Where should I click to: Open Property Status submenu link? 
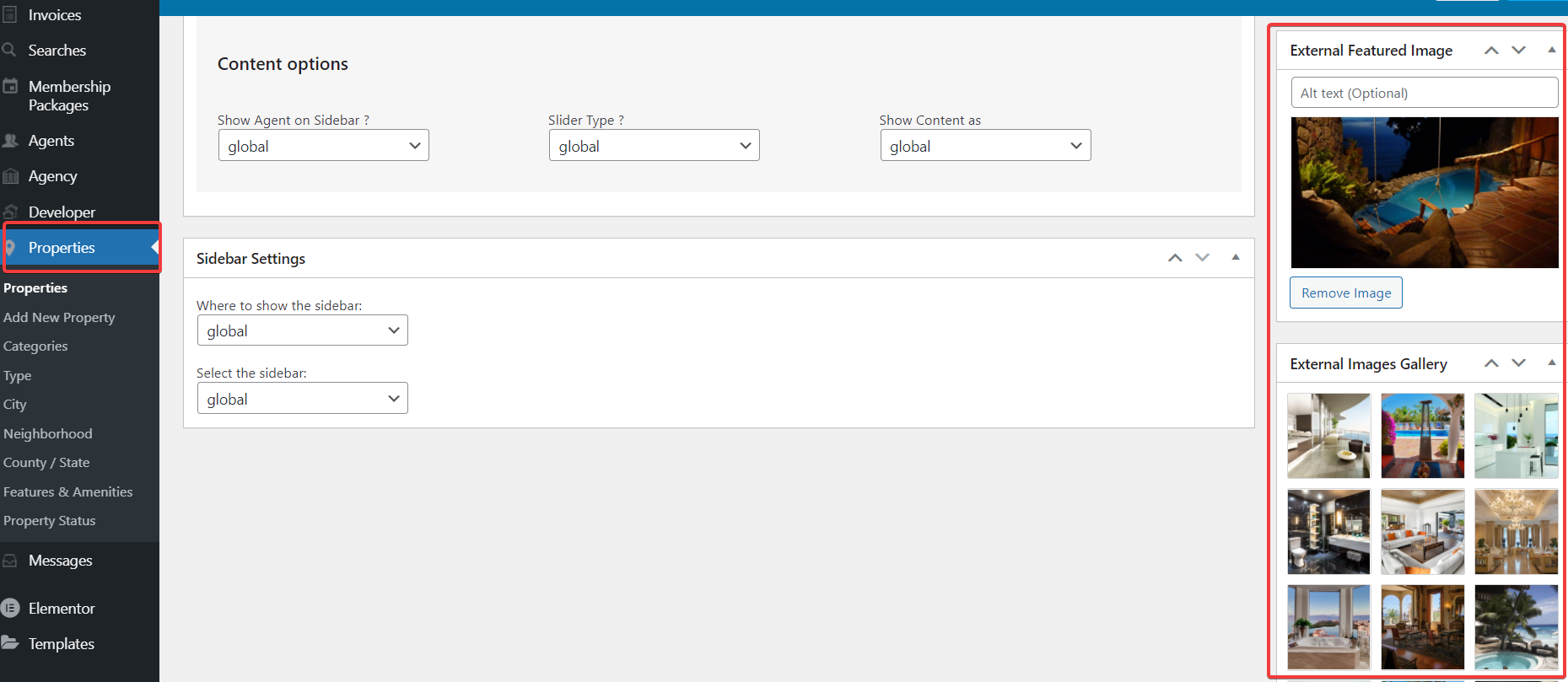coord(50,520)
